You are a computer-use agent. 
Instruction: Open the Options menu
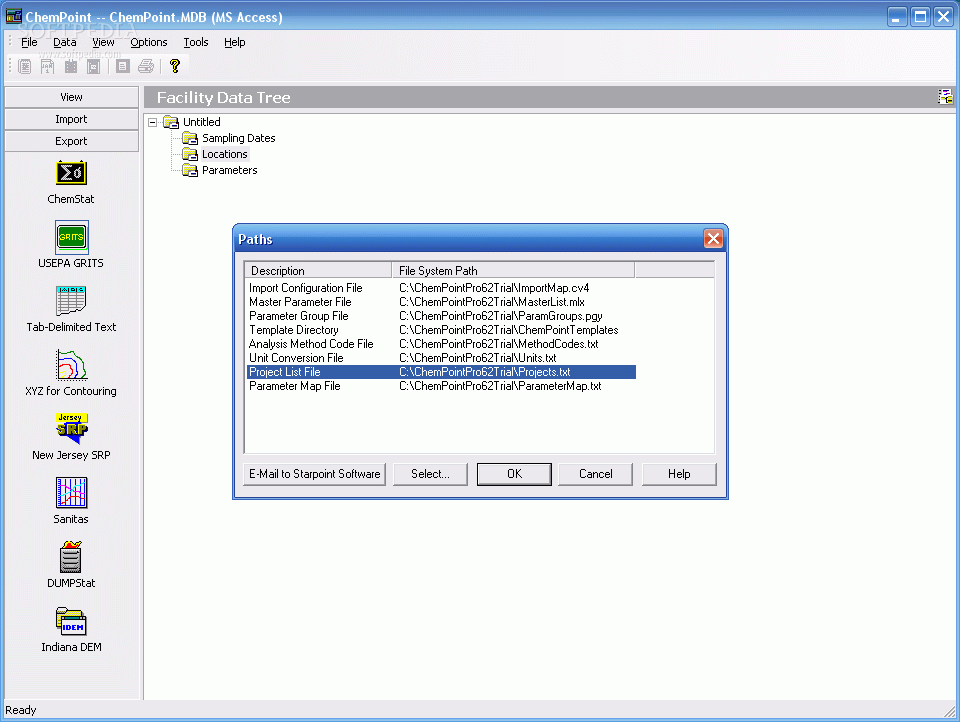[149, 42]
